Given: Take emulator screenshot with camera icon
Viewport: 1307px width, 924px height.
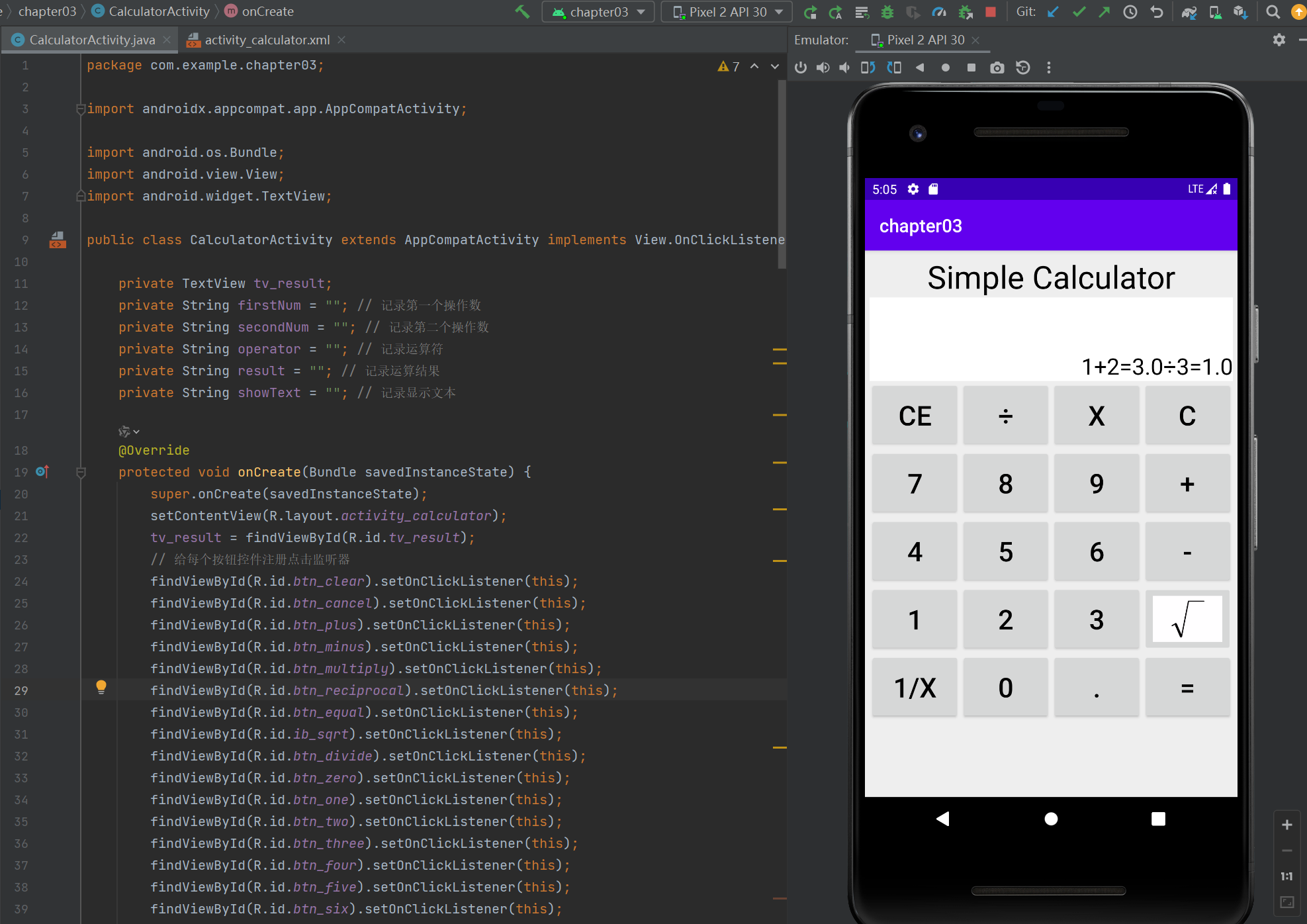Looking at the screenshot, I should (x=997, y=68).
